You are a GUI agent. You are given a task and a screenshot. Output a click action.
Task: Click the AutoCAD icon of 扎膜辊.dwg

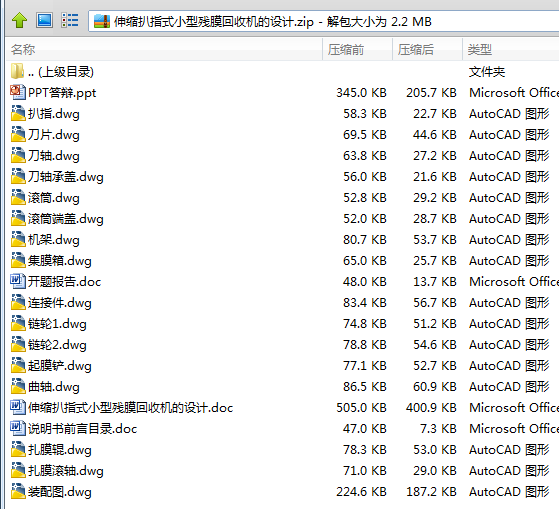pyautogui.click(x=18, y=449)
